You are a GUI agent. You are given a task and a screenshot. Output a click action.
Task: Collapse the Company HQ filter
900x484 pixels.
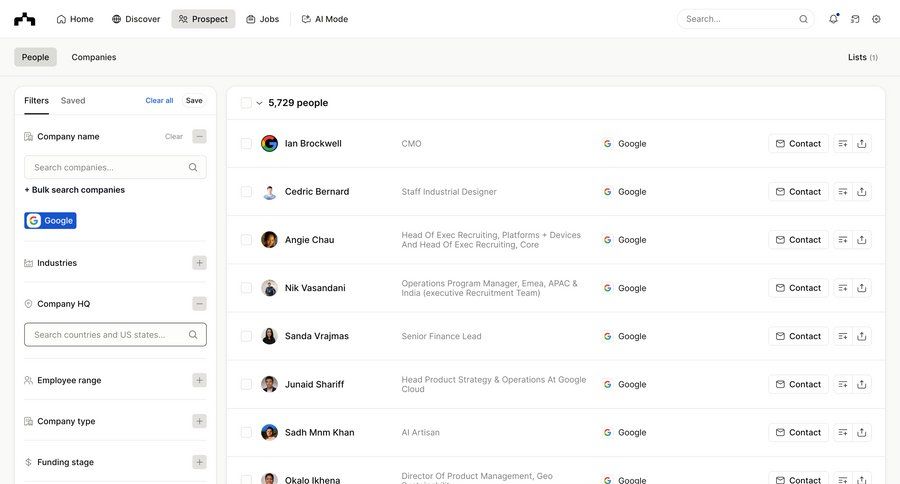coord(199,304)
